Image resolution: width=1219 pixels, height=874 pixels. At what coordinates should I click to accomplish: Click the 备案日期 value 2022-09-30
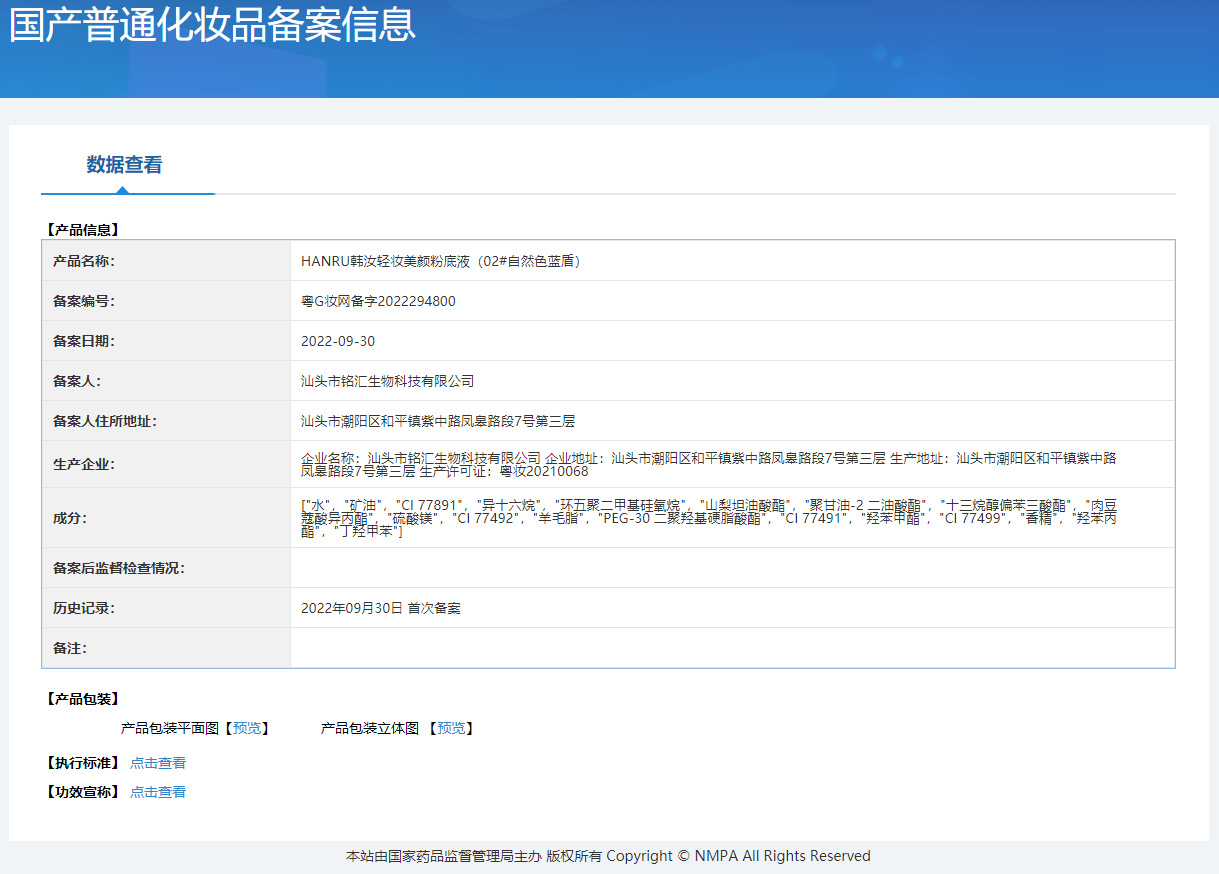tap(338, 341)
